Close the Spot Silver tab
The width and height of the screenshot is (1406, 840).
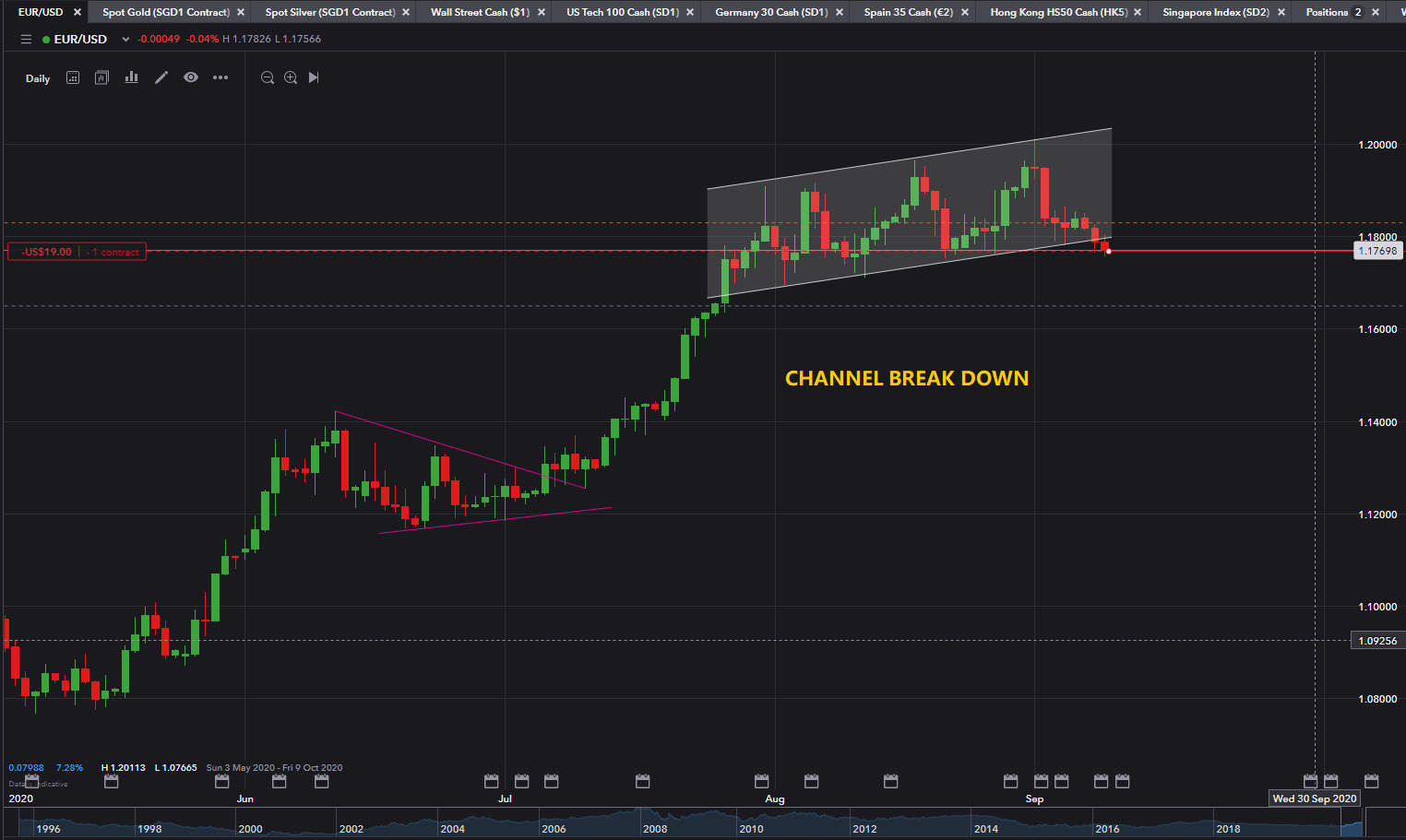pyautogui.click(x=406, y=12)
